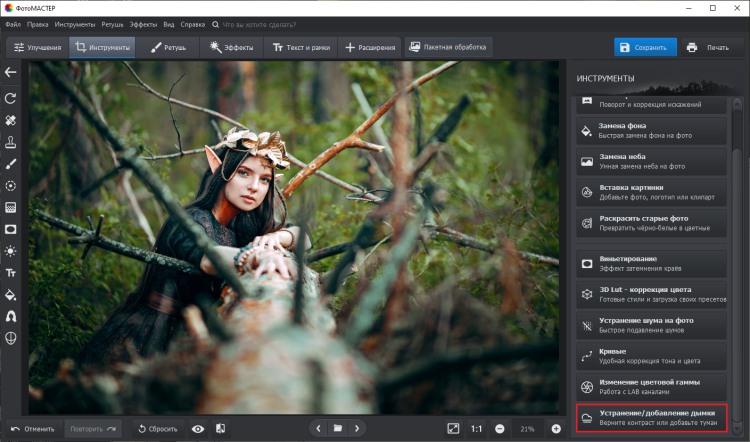Select the text (Tт) tool icon
Viewport: 750px width, 442px height.
12,272
